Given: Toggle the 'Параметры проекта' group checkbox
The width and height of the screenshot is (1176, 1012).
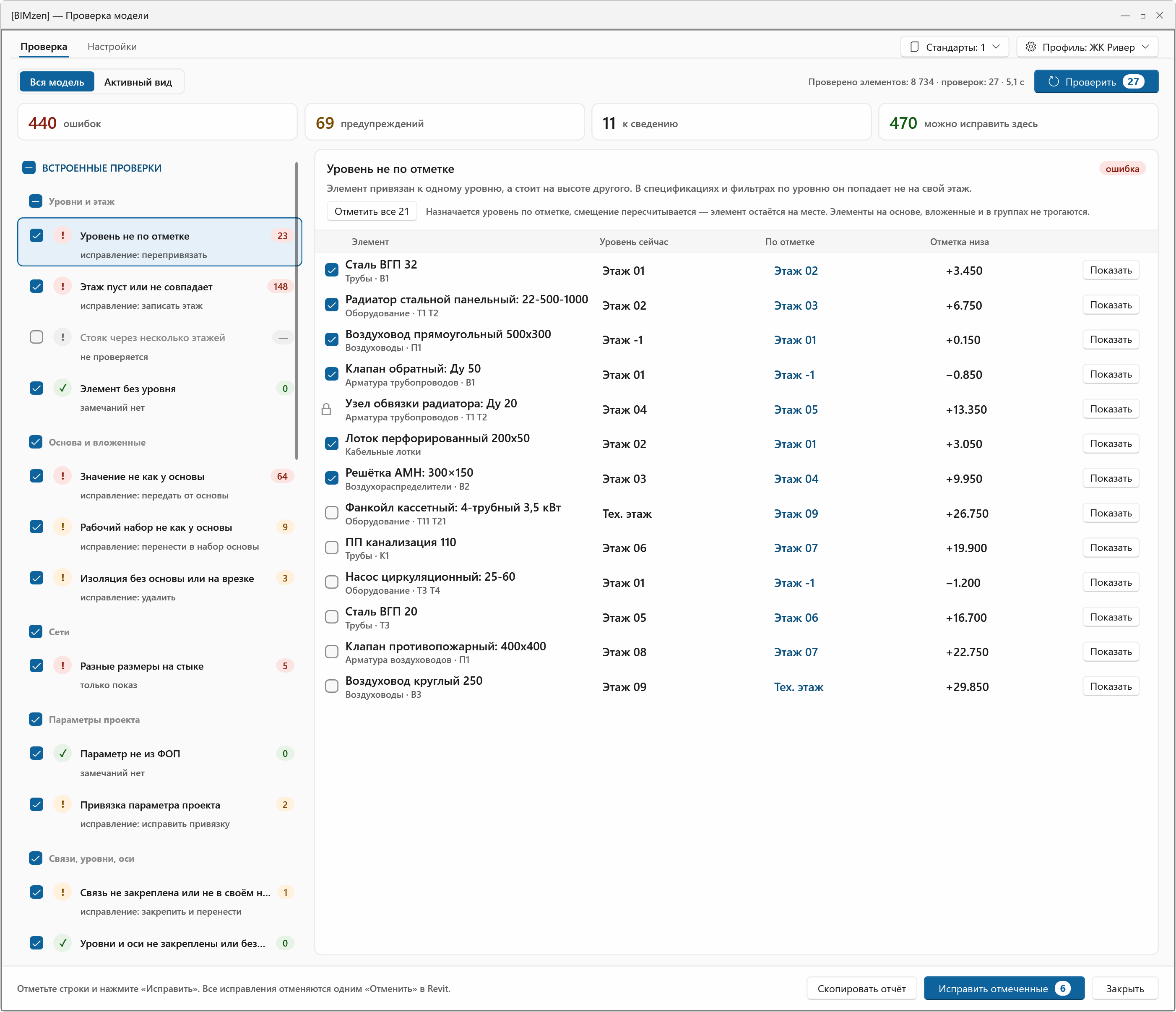Looking at the screenshot, I should pyautogui.click(x=36, y=719).
